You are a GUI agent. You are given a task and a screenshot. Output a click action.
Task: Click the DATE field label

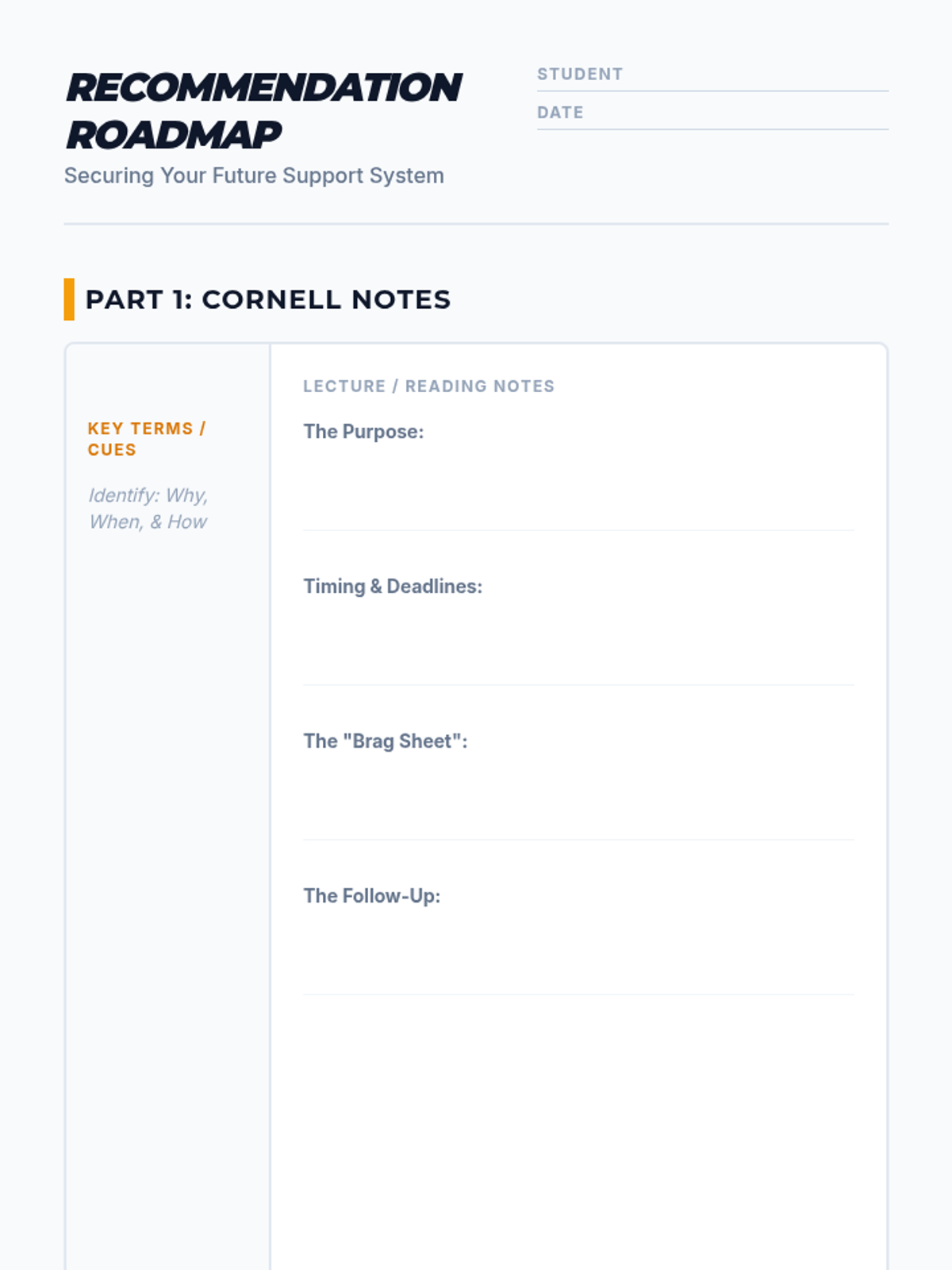coord(560,113)
